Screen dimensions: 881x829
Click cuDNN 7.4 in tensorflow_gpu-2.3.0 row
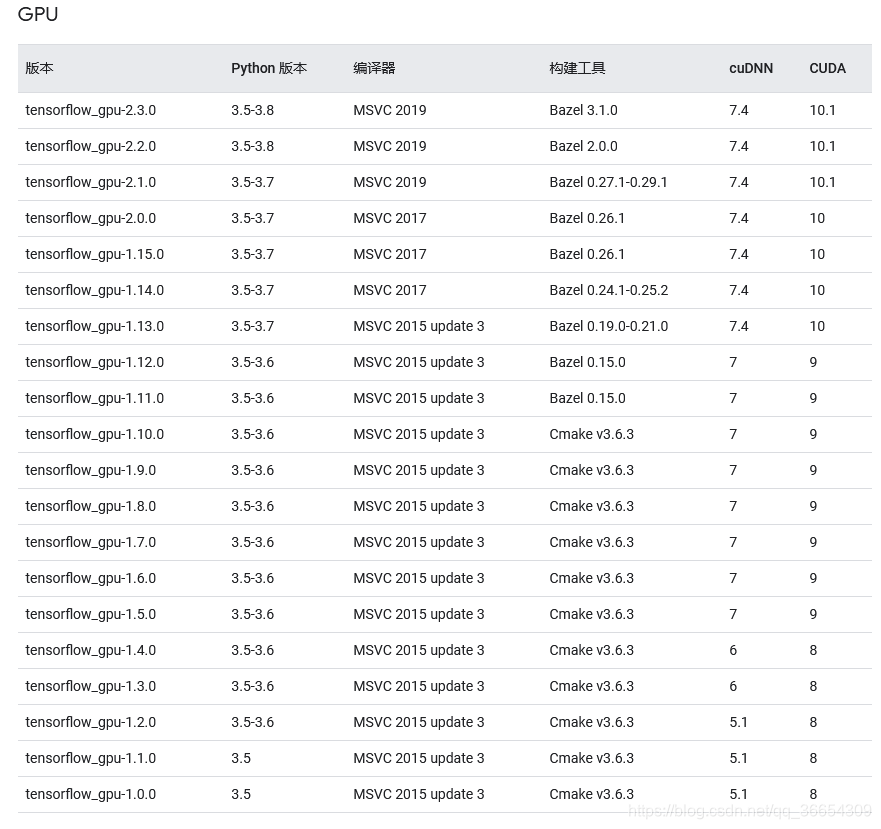(738, 110)
